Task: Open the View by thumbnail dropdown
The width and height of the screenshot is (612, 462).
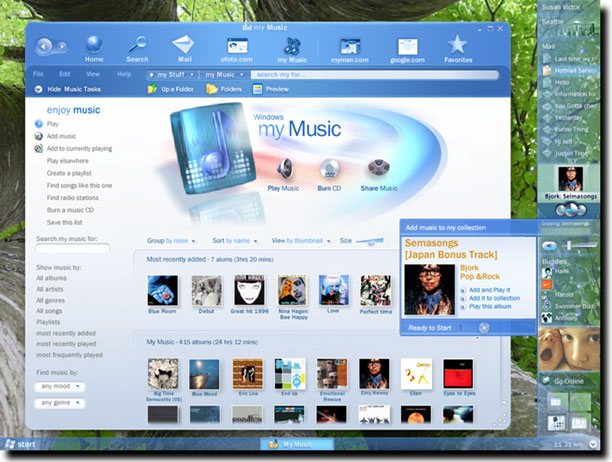Action: tap(301, 241)
